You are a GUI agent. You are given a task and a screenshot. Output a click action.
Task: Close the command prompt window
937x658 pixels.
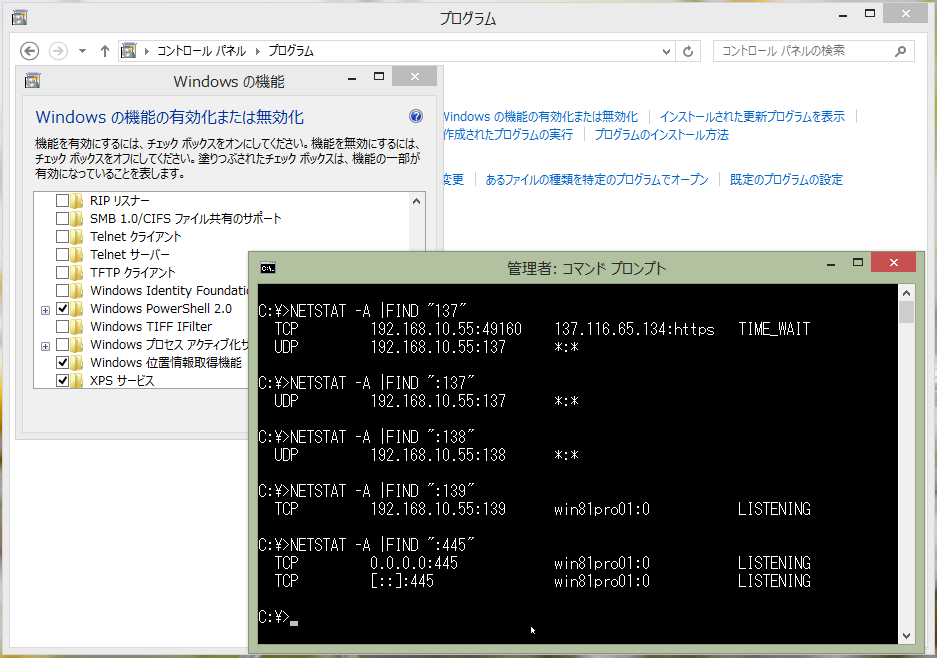894,262
